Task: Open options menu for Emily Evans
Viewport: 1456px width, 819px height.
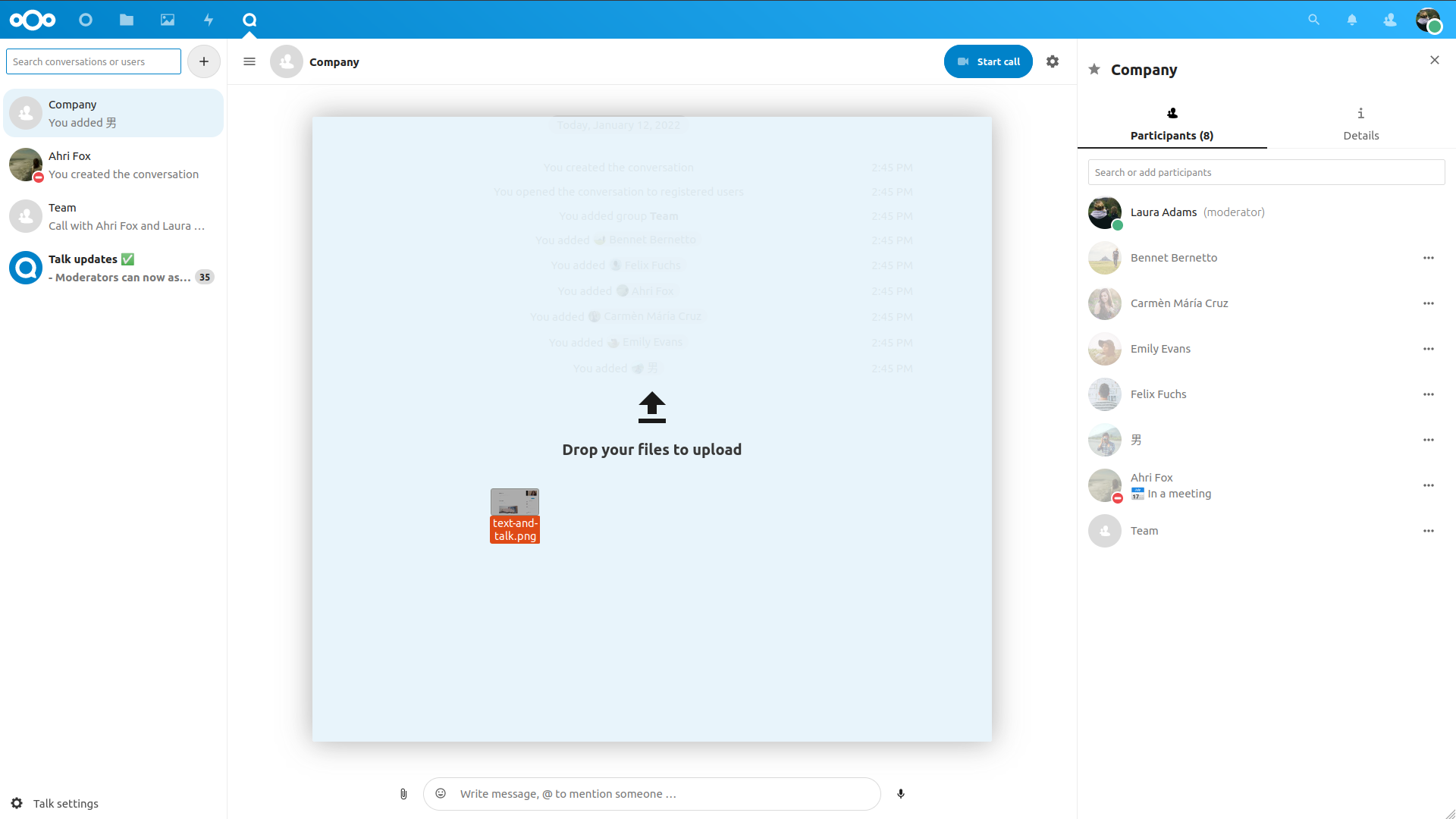Action: (x=1429, y=349)
